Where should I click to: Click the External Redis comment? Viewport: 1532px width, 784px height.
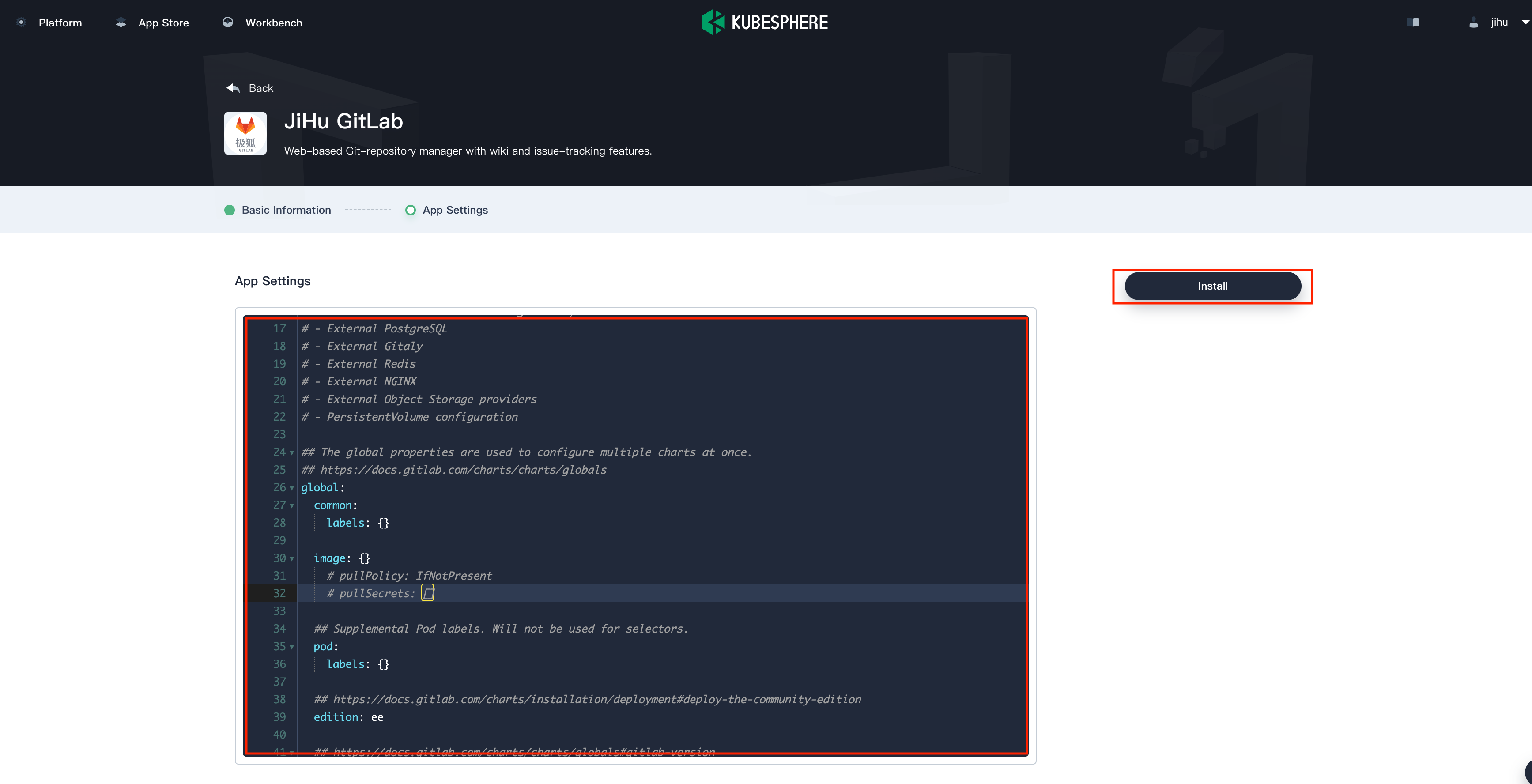358,363
